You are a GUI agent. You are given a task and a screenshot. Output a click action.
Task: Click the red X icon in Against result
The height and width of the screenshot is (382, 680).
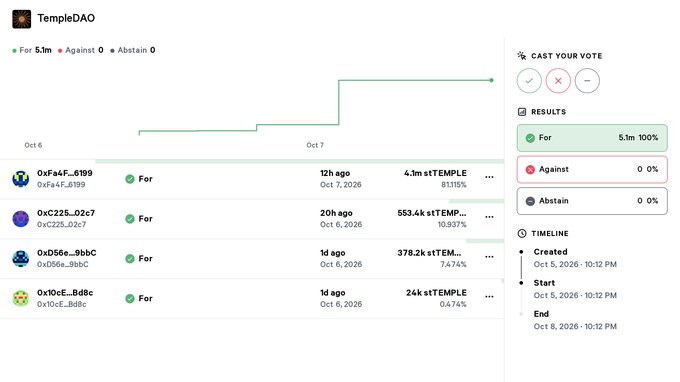(530, 170)
